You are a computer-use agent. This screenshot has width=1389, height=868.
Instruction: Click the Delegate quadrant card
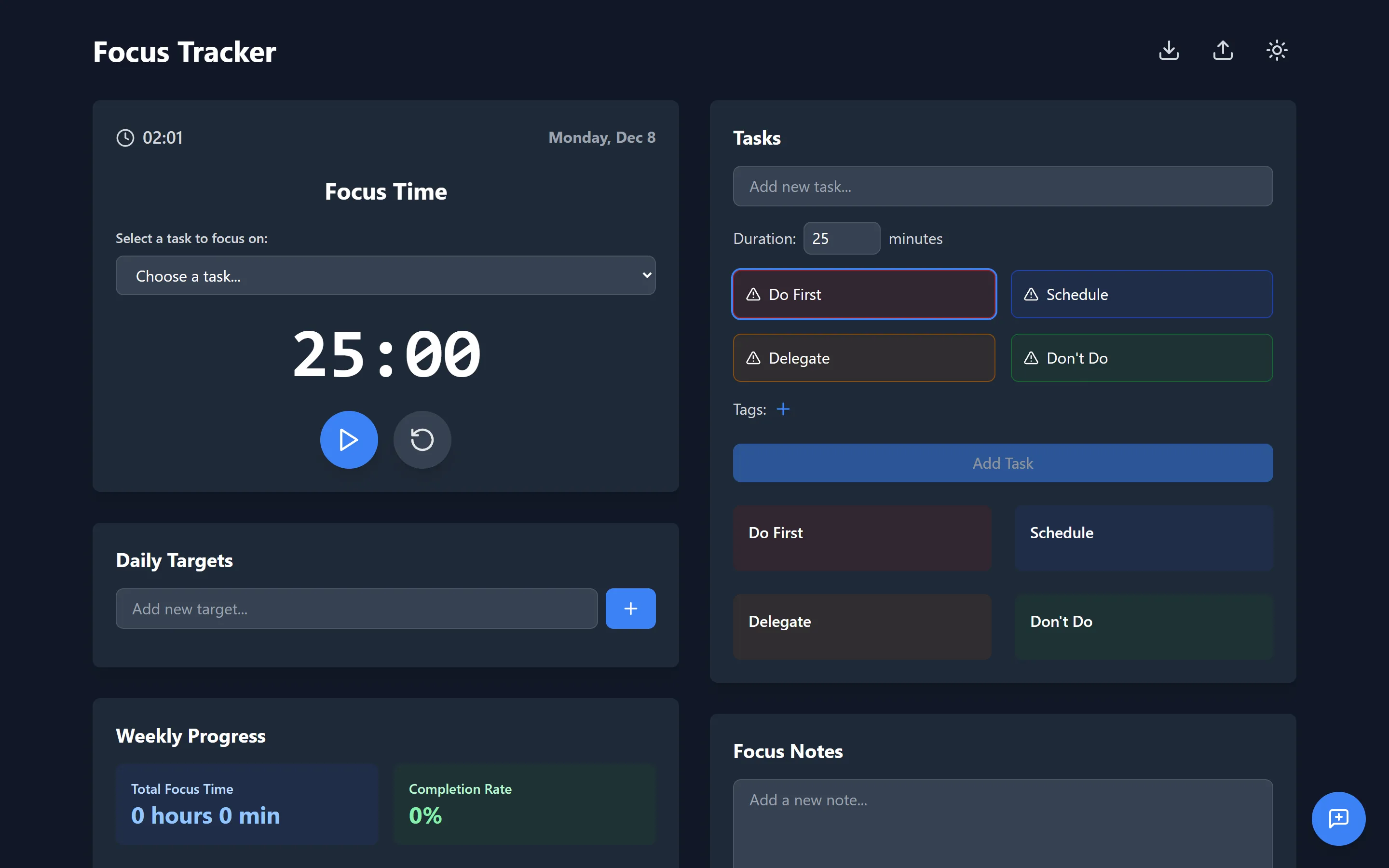click(862, 626)
